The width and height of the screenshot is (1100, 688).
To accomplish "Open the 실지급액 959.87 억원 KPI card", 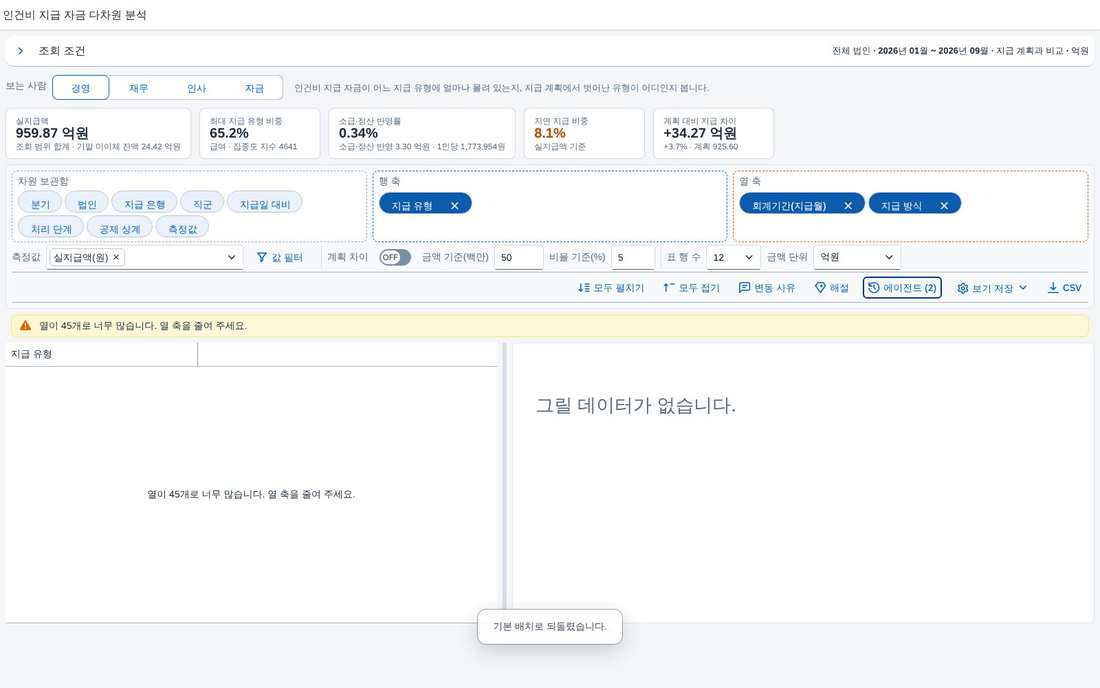I will (98, 133).
